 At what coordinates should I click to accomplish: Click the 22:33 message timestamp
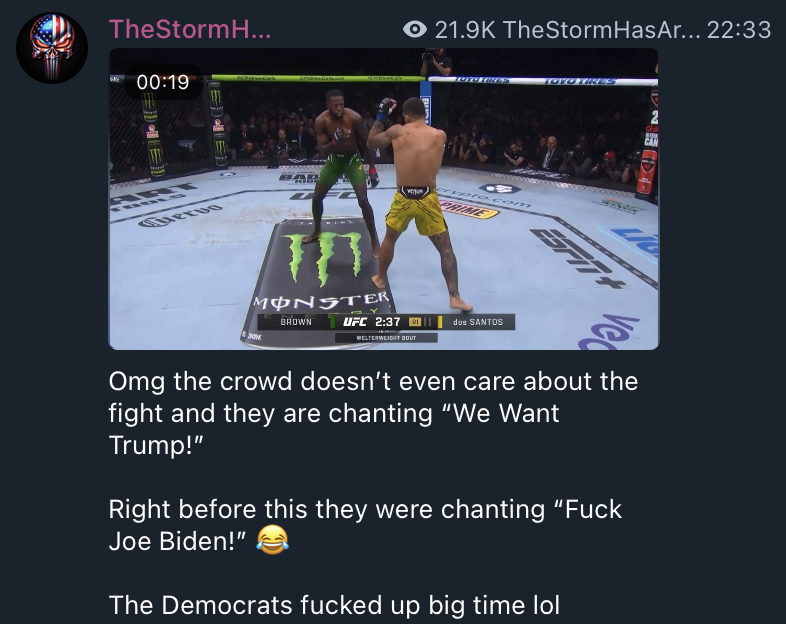(x=739, y=30)
